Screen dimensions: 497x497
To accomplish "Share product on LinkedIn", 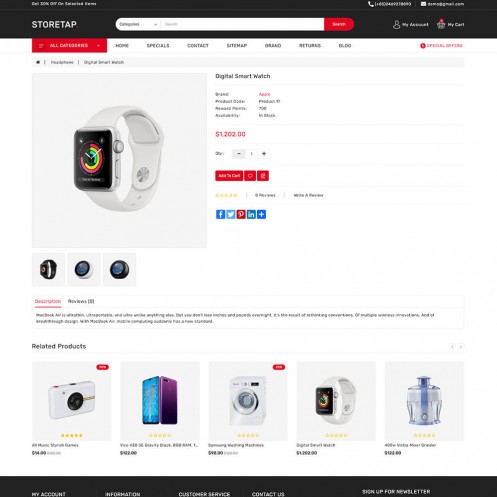I will pos(251,214).
